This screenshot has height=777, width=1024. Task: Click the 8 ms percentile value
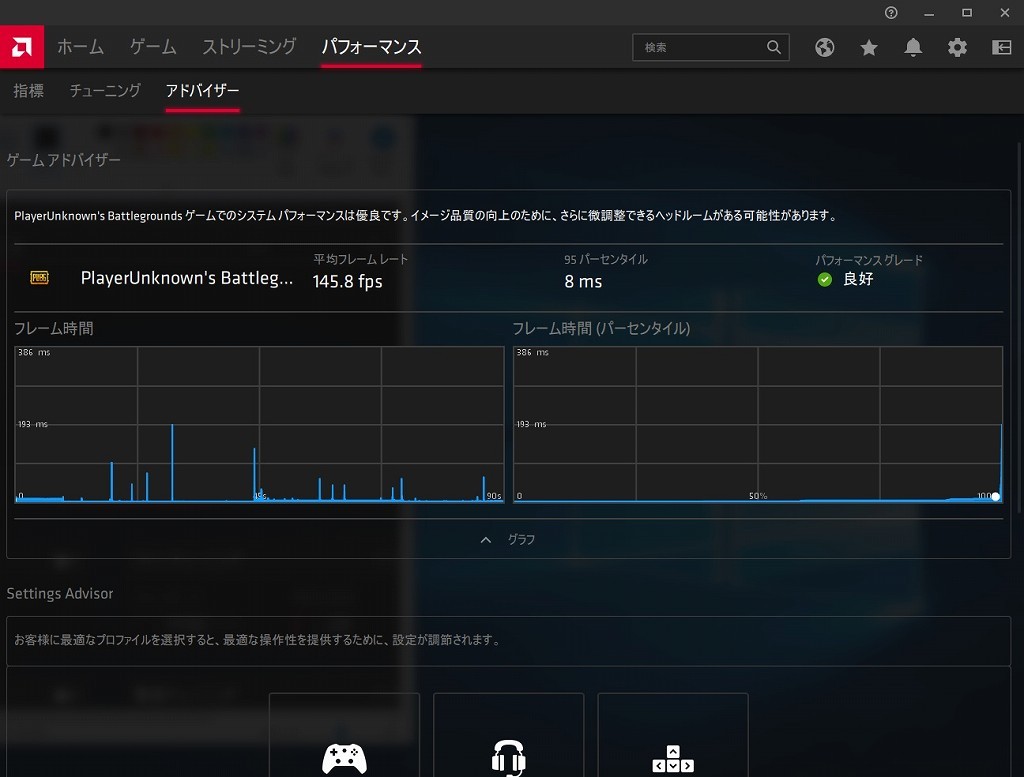coord(583,281)
